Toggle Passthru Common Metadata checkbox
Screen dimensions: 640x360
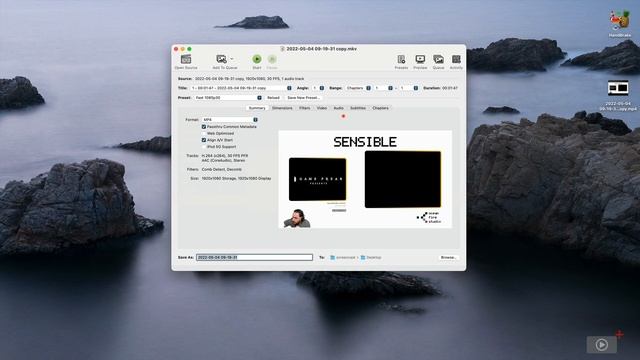(x=204, y=127)
